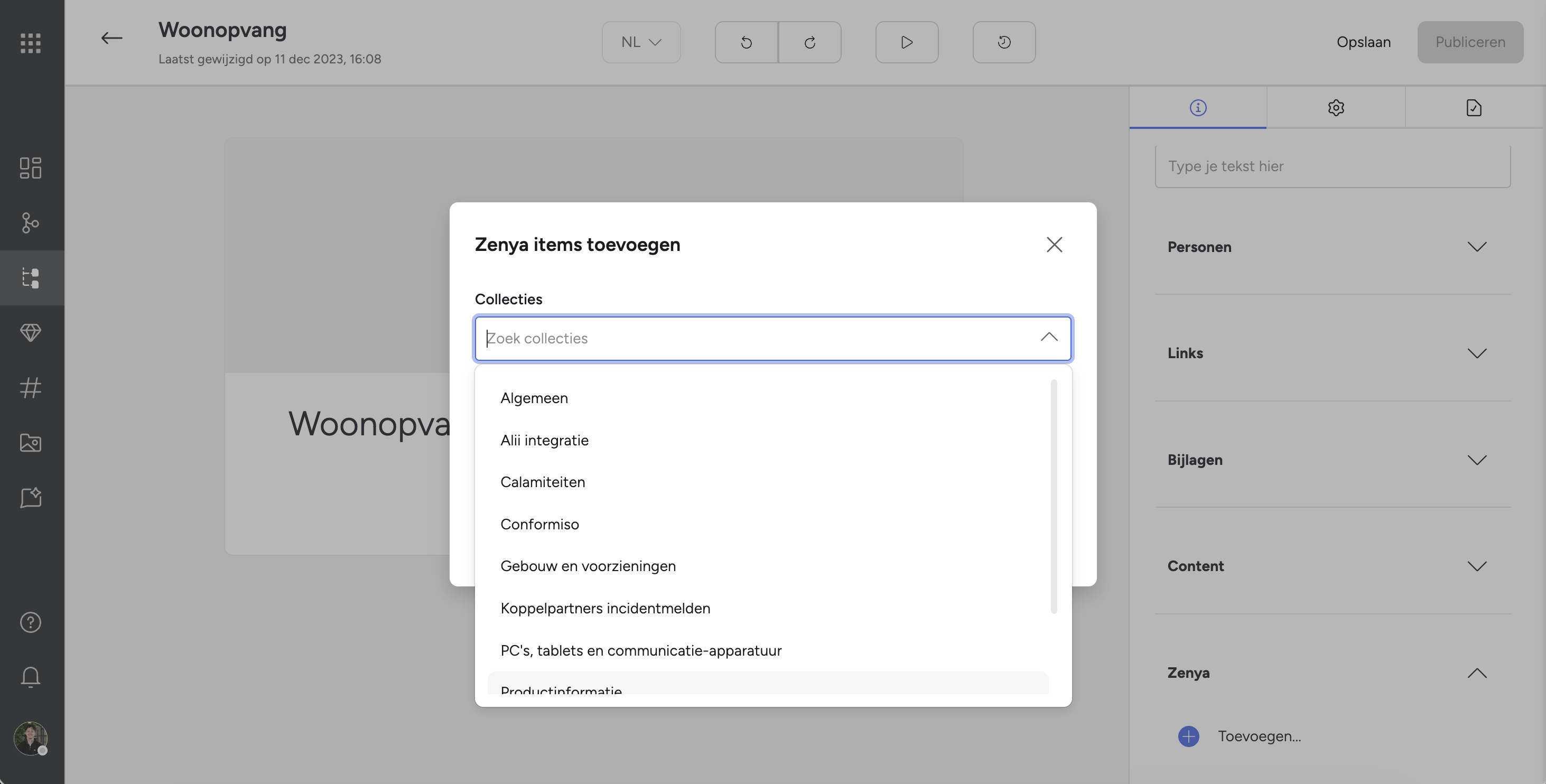Click the blue plus Toevoegen icon
The width and height of the screenshot is (1546, 784).
coord(1188,736)
